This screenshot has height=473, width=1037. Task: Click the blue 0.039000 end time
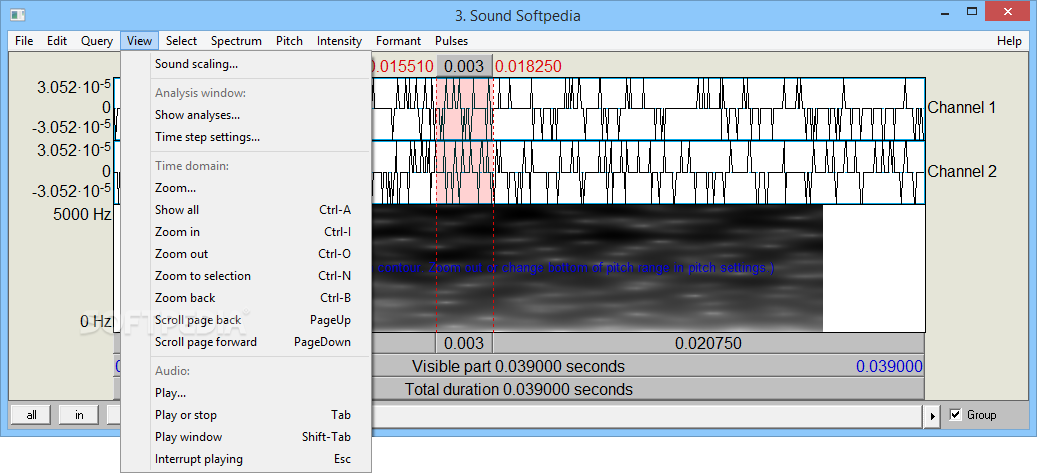(889, 366)
